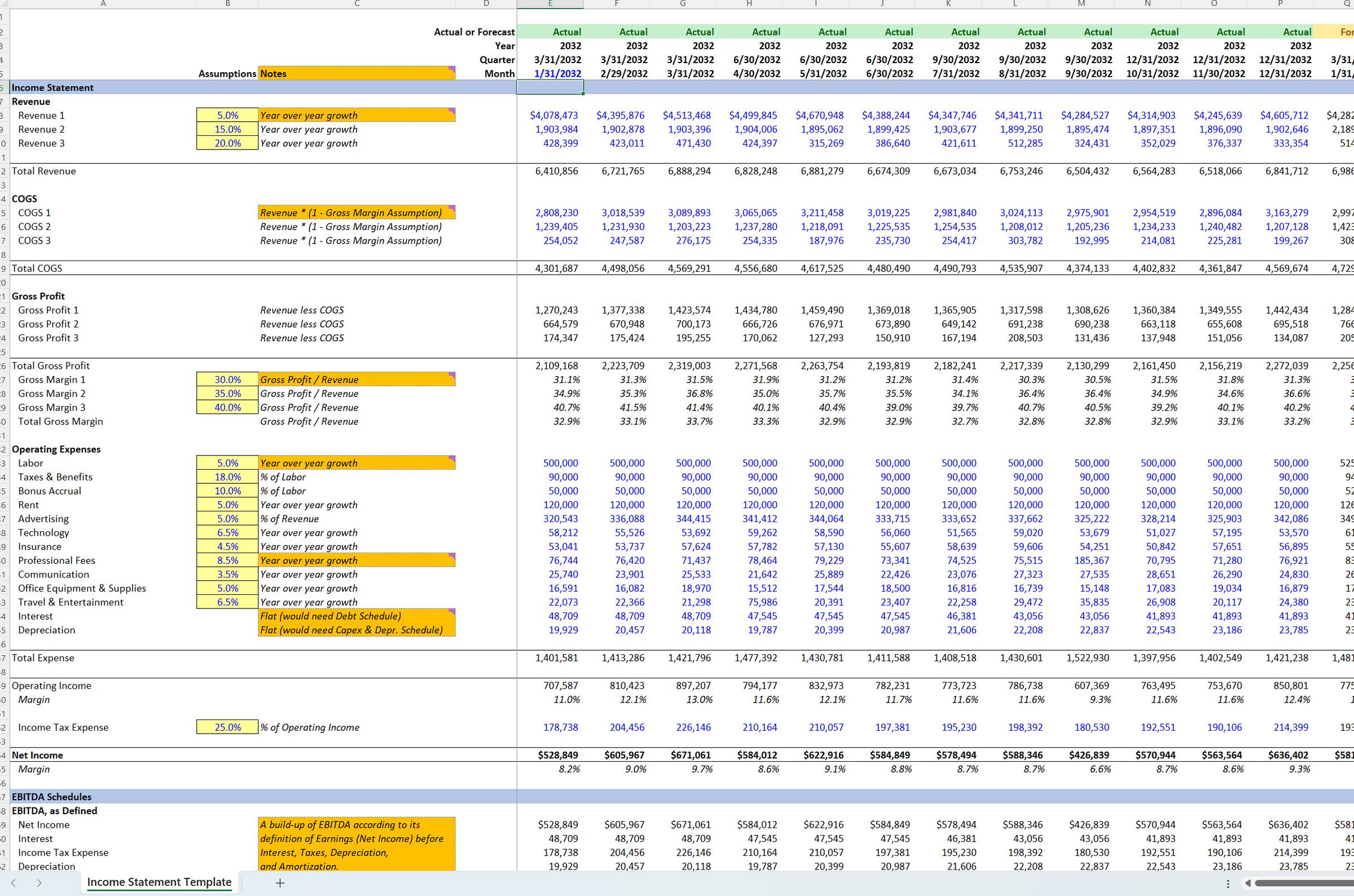The height and width of the screenshot is (896, 1354).
Task: Select Income Tax Expense value 226,146
Action: (x=683, y=727)
